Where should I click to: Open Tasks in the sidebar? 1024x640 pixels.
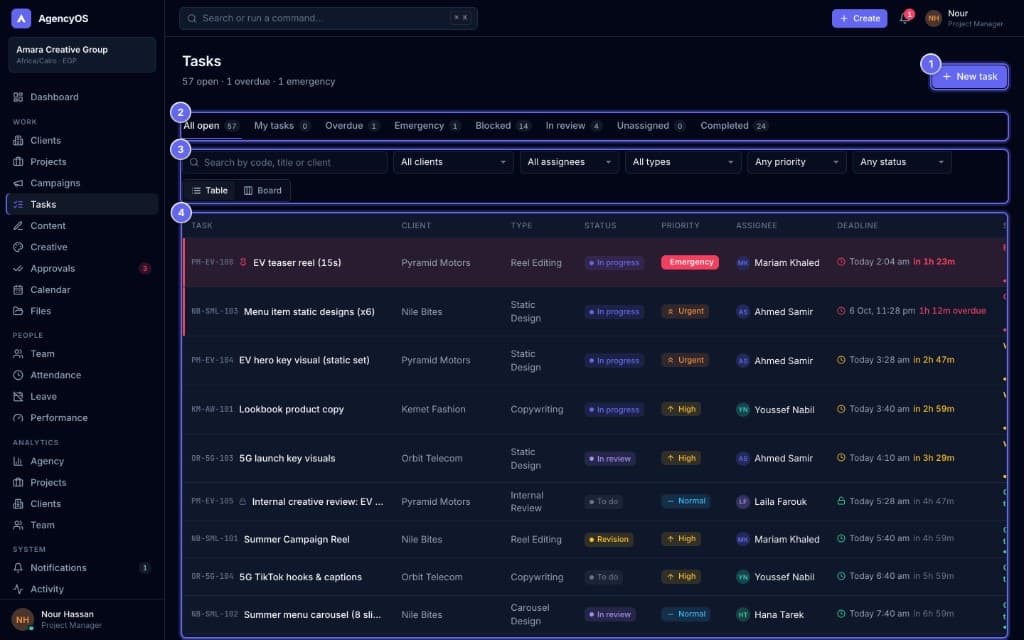82,204
